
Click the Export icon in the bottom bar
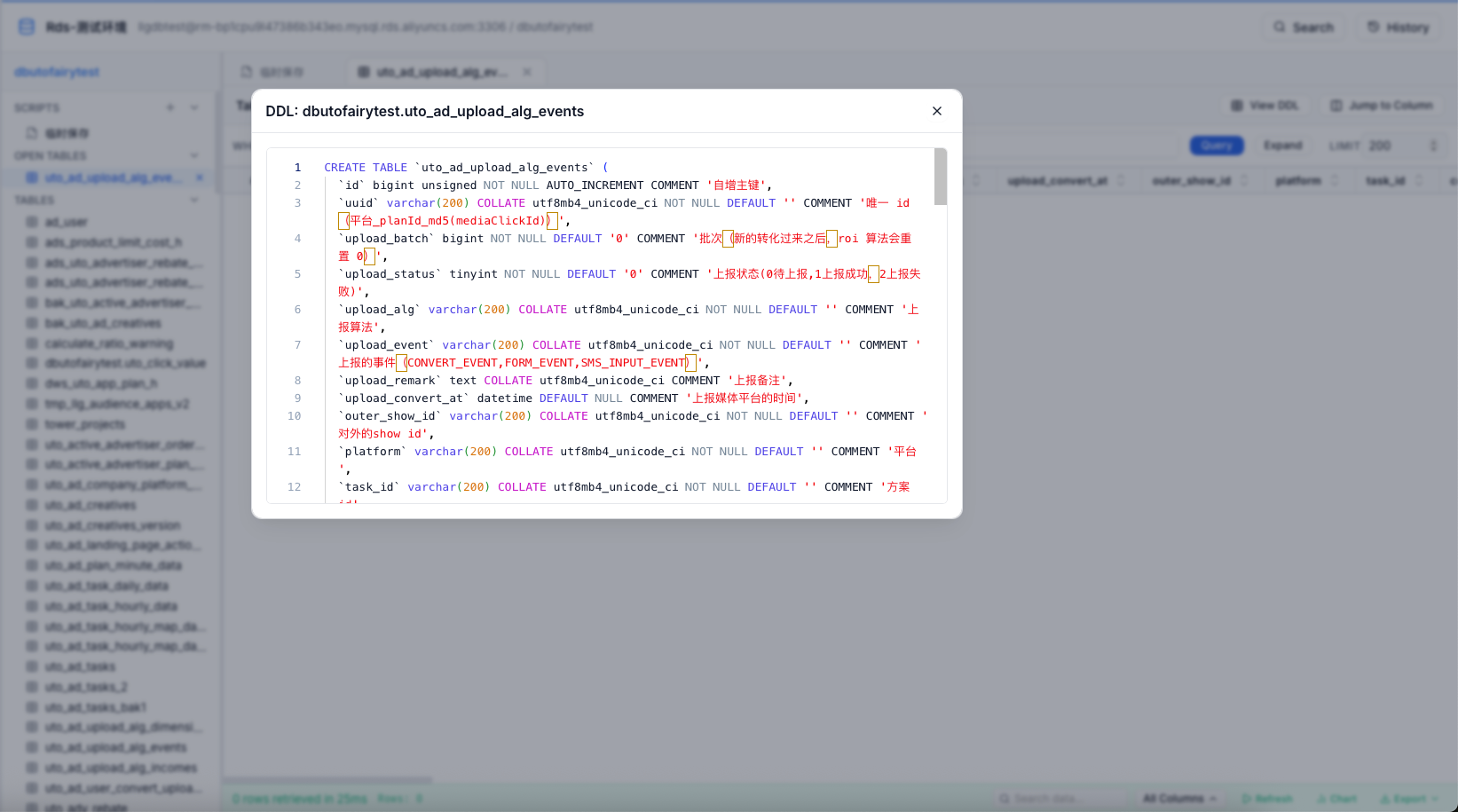(1385, 798)
